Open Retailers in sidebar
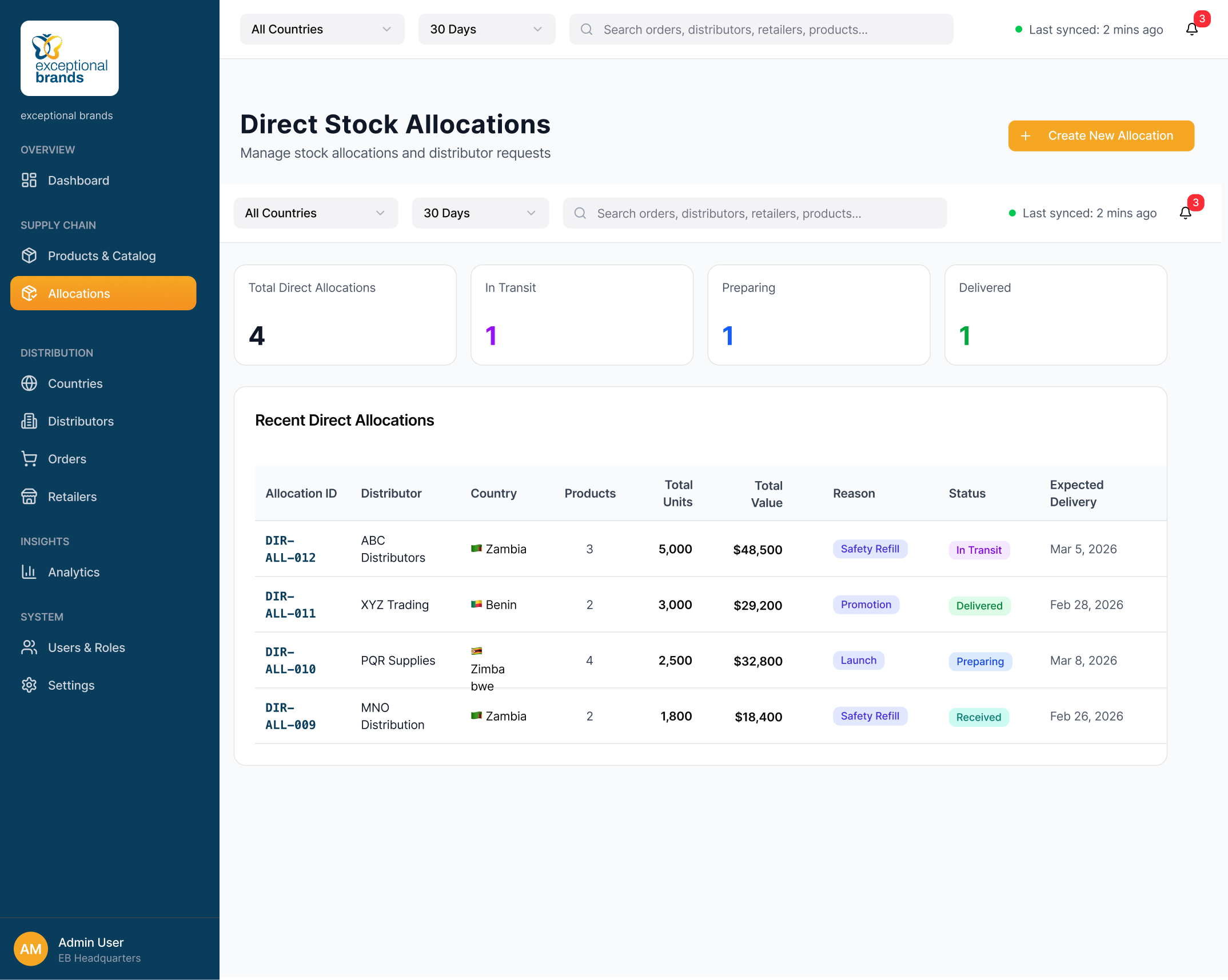1228x980 pixels. 103,497
